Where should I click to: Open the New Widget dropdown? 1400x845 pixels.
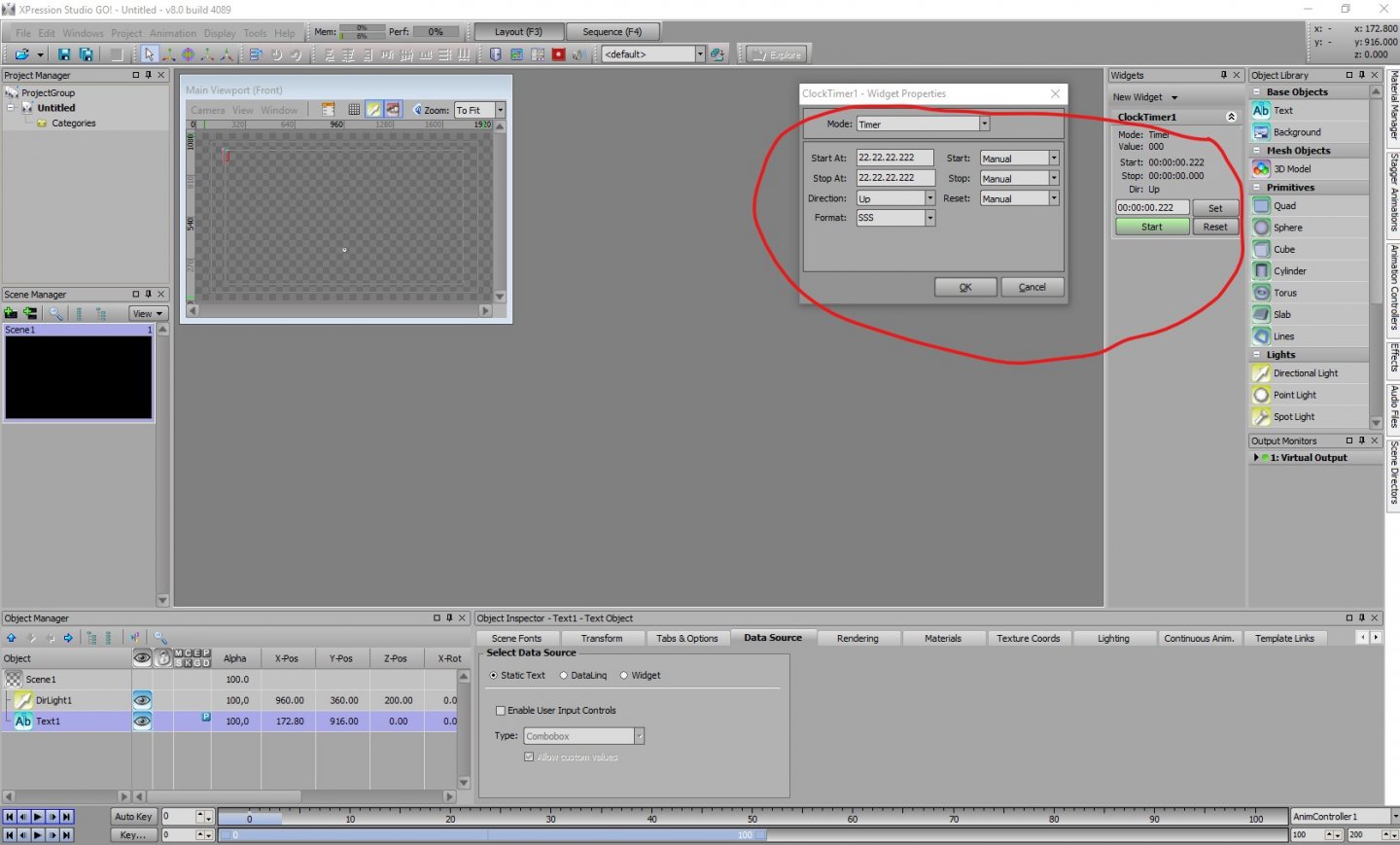(x=1145, y=97)
